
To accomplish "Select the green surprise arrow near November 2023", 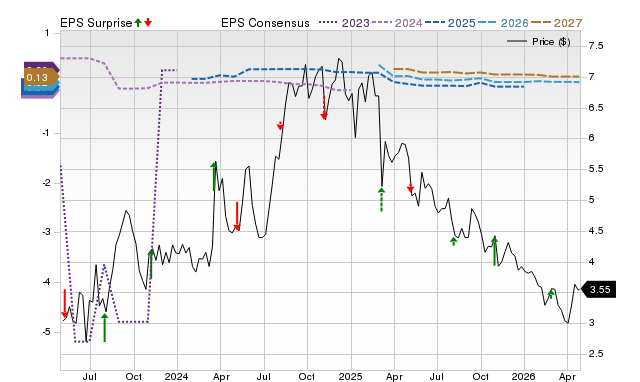I will click(x=151, y=264).
